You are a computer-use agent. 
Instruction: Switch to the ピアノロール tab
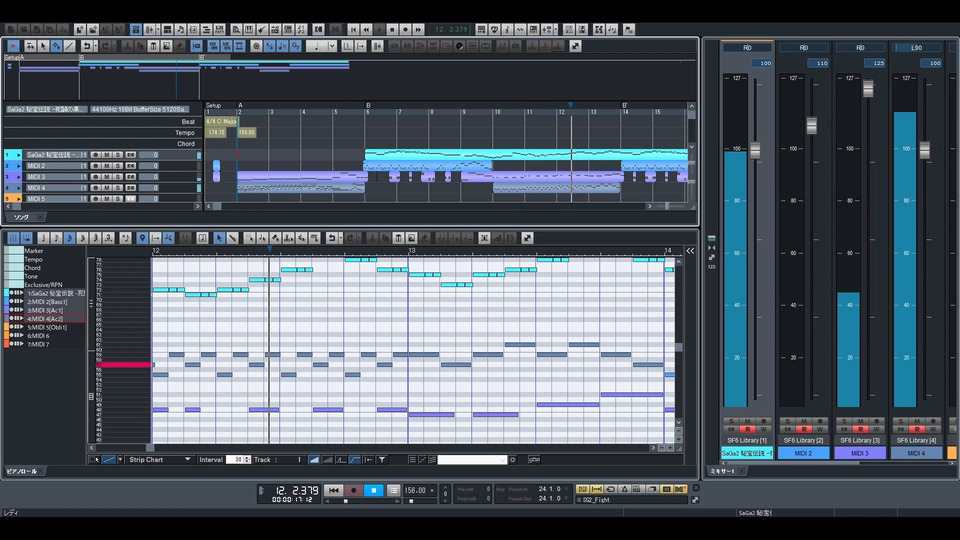(22, 471)
